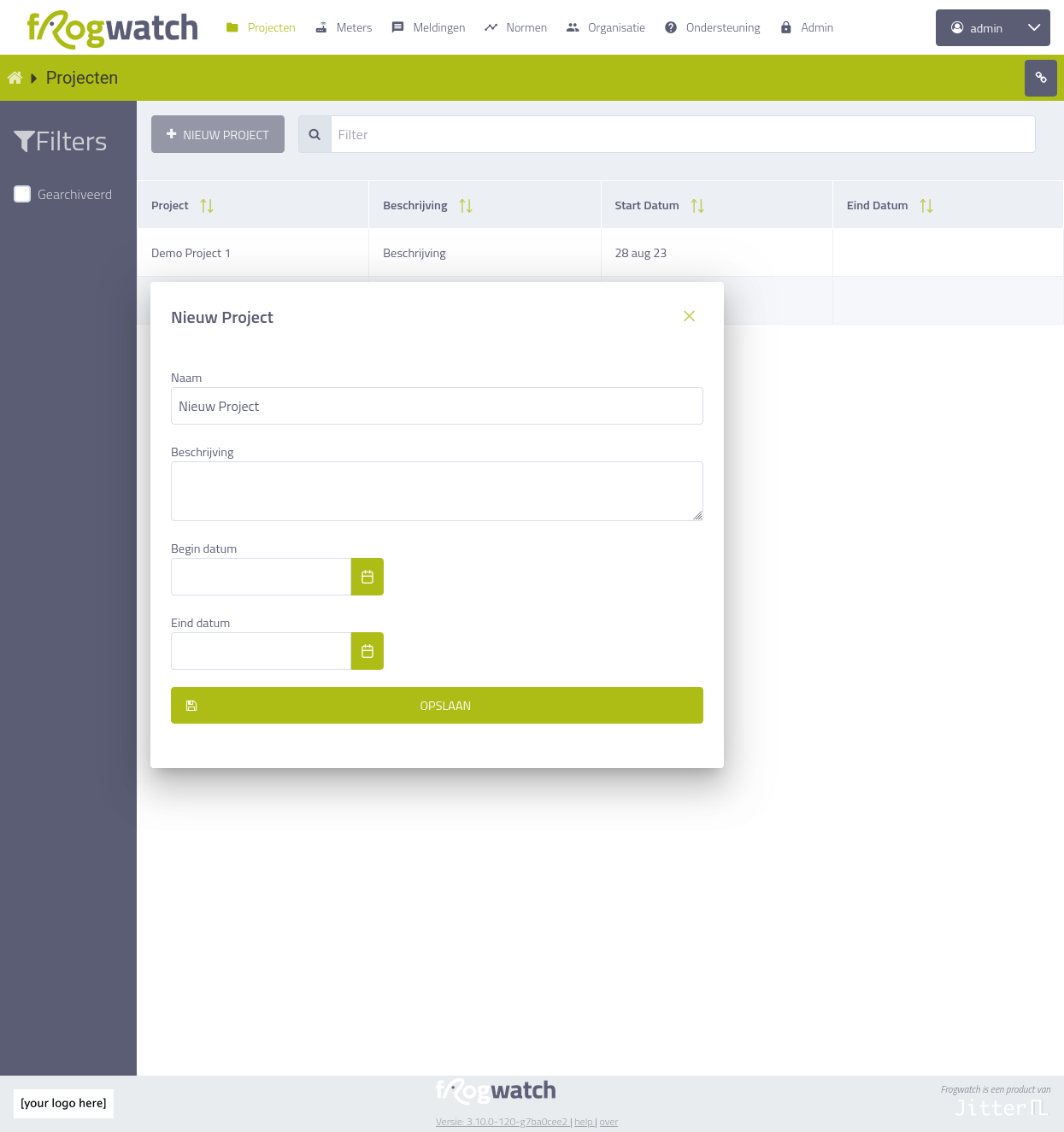Click the Beschrijving cell of Demo Project 1
This screenshot has width=1064, height=1132.
(x=485, y=253)
